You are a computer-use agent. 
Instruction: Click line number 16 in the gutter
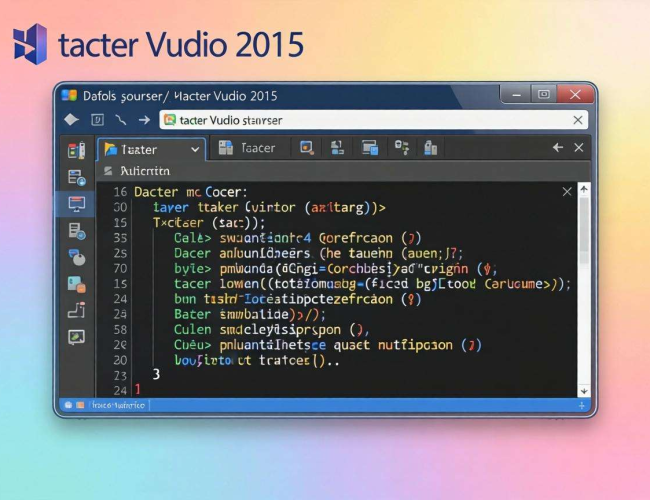click(x=119, y=191)
